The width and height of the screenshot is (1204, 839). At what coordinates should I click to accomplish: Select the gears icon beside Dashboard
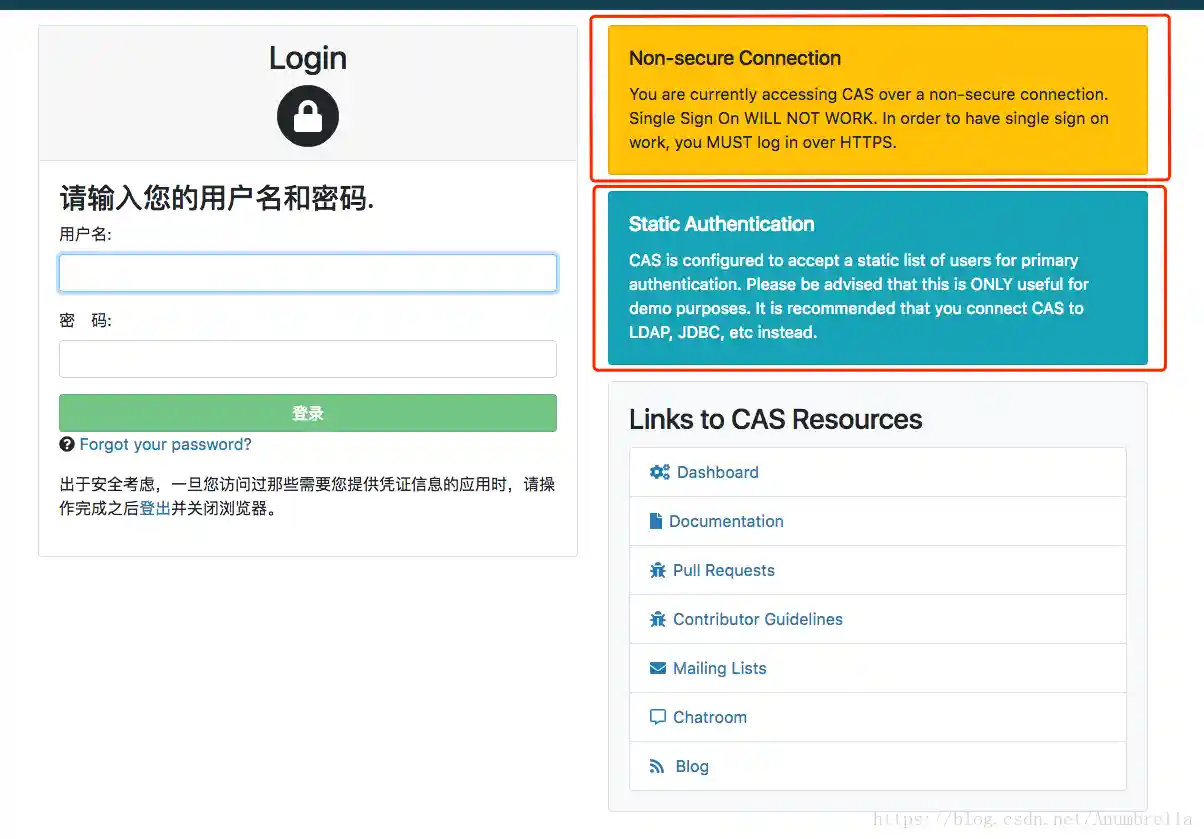pos(659,471)
